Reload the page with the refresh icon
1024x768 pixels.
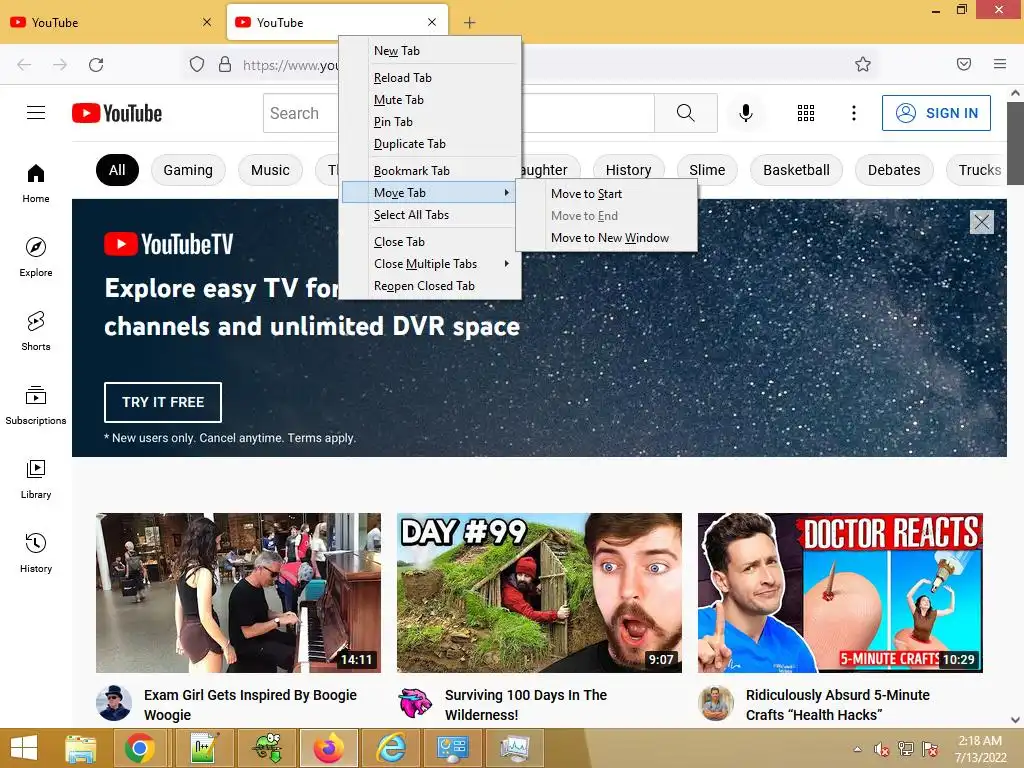(x=96, y=65)
